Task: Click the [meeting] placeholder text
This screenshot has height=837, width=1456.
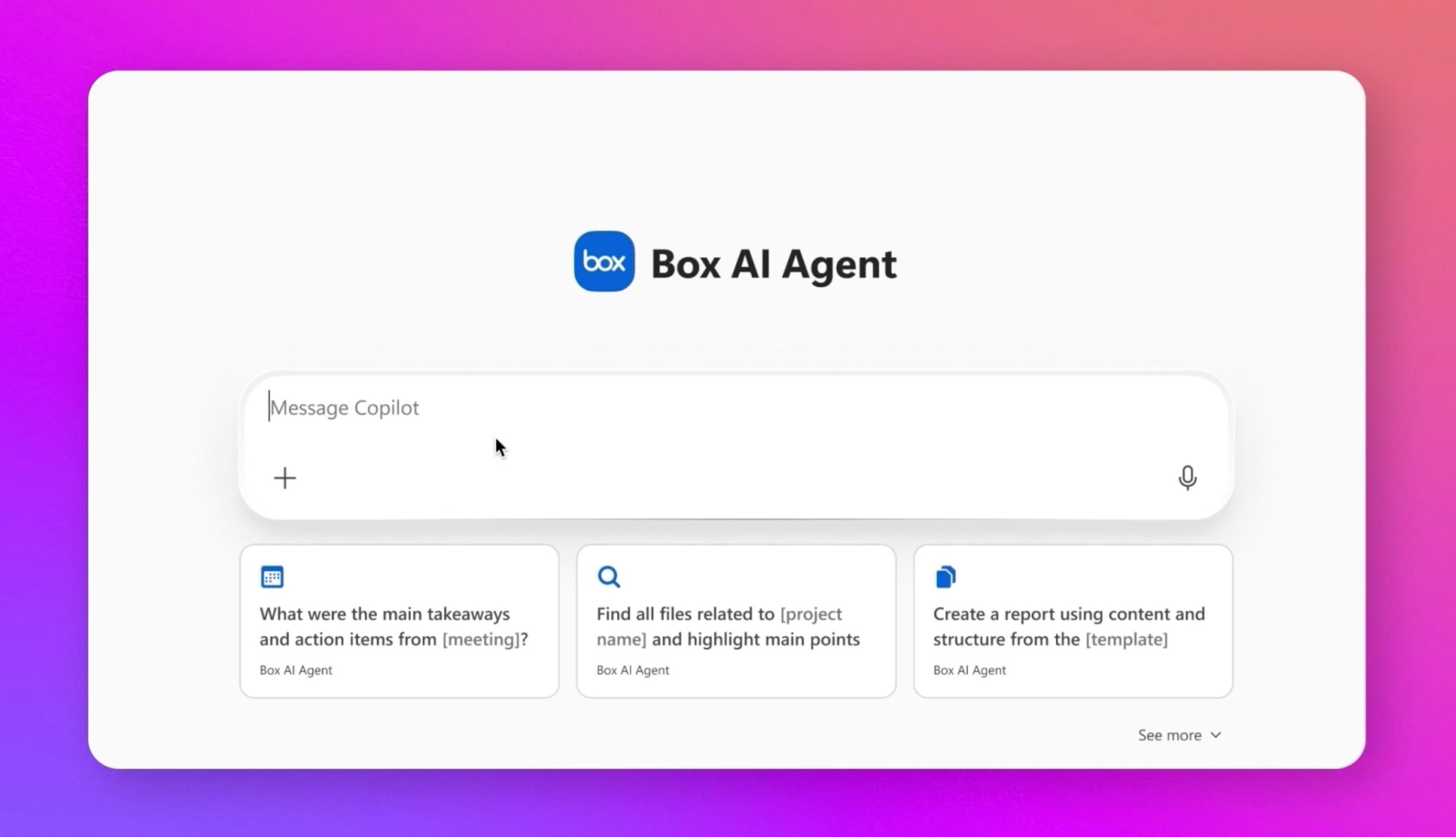Action: (481, 640)
